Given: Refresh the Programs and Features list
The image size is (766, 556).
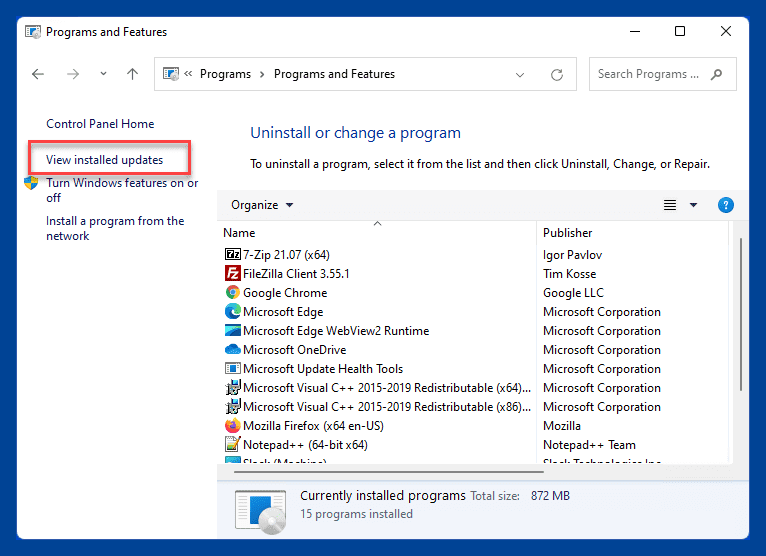Looking at the screenshot, I should tap(557, 75).
